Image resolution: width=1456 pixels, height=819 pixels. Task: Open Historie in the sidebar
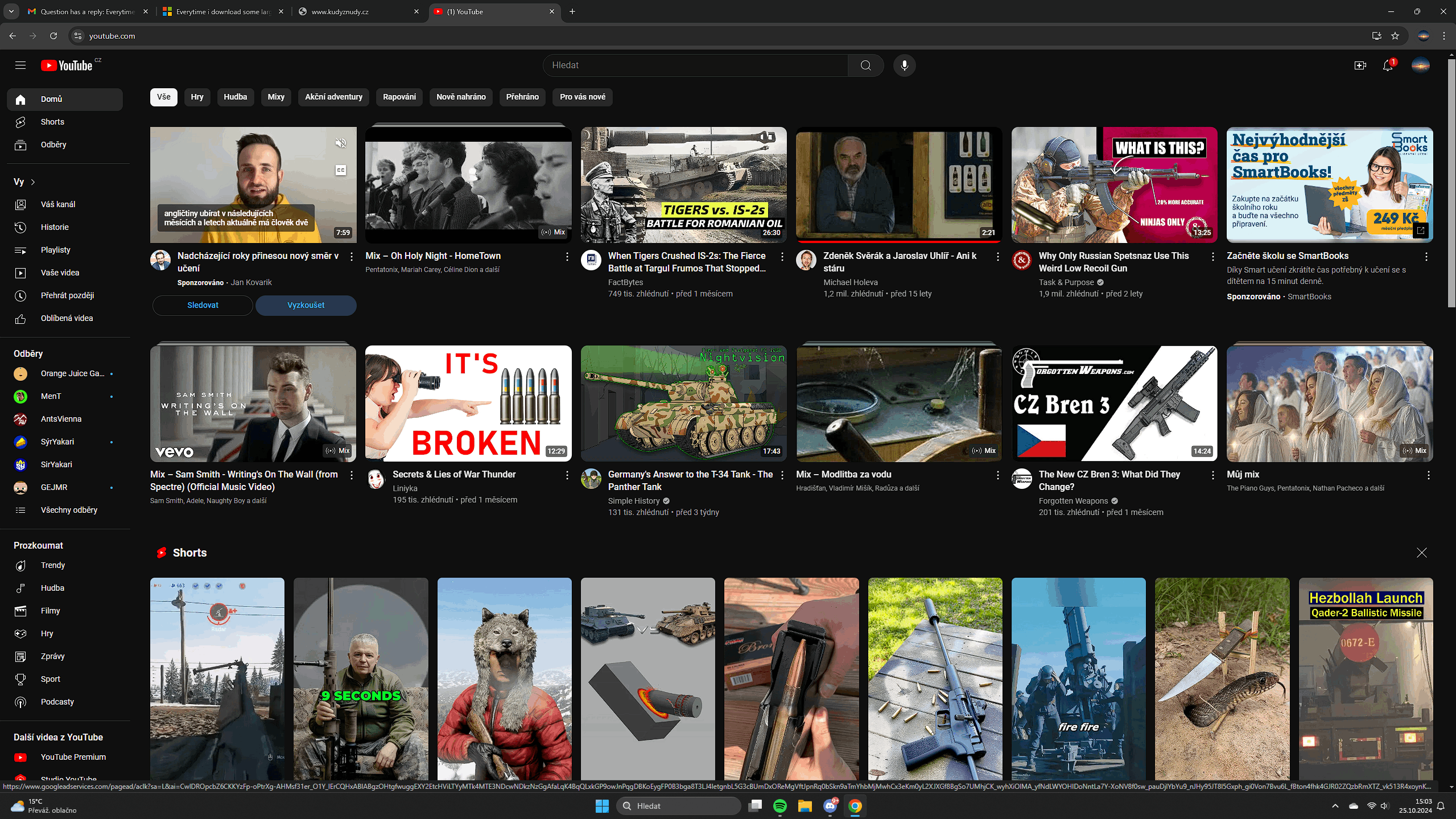[55, 227]
